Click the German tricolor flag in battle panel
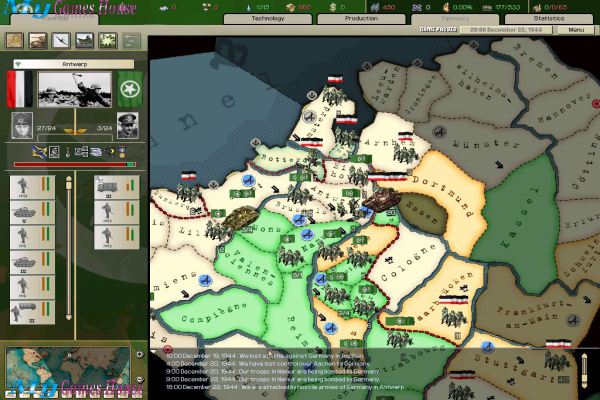Screen dimensions: 600x400 [x=20, y=89]
